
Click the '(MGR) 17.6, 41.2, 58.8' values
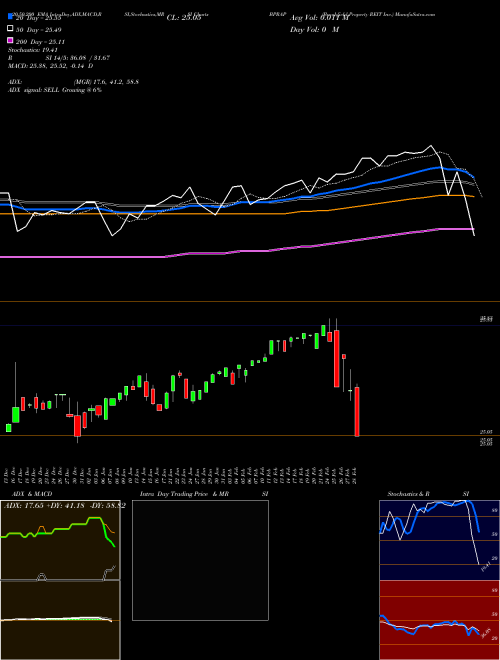coord(106,82)
